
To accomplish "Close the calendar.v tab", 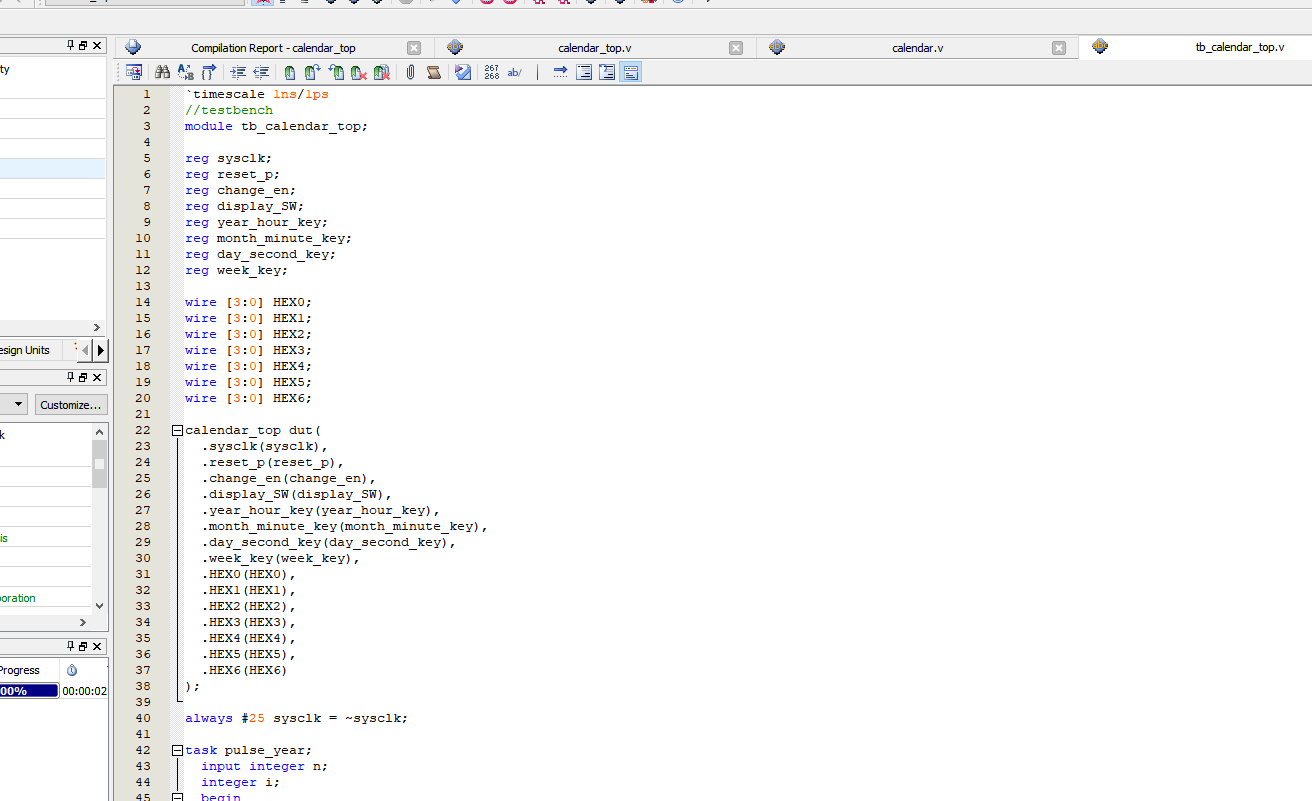I will [1059, 48].
